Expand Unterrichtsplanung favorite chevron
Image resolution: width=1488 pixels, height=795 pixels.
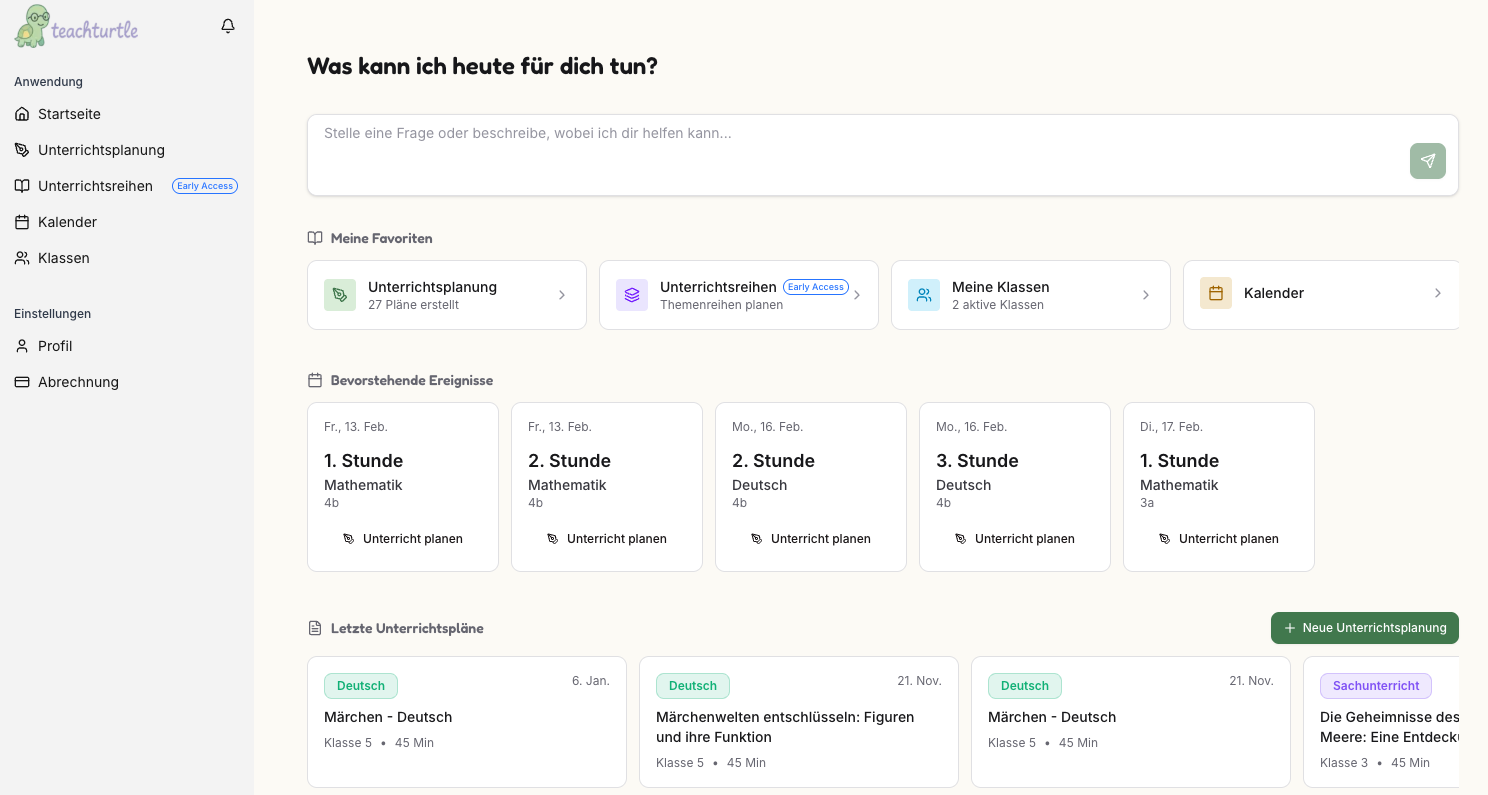pos(562,295)
